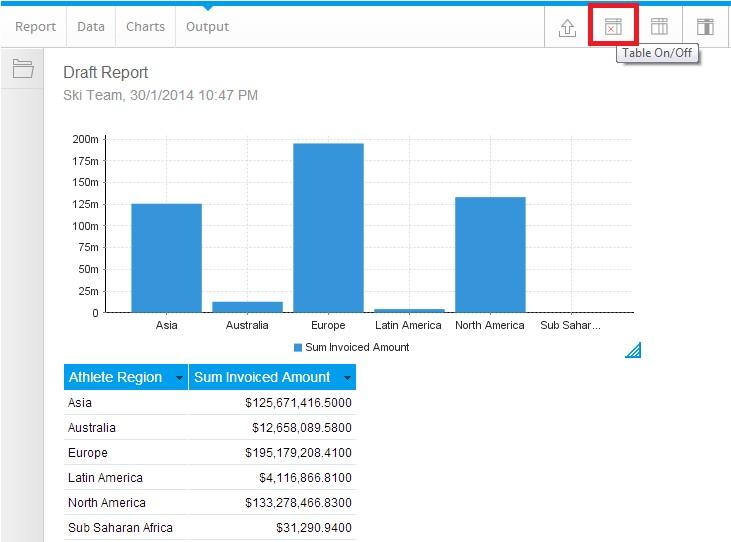Click the 'Ski Team, 30/1/2014 10:47 PM' subtitle

tap(160, 95)
